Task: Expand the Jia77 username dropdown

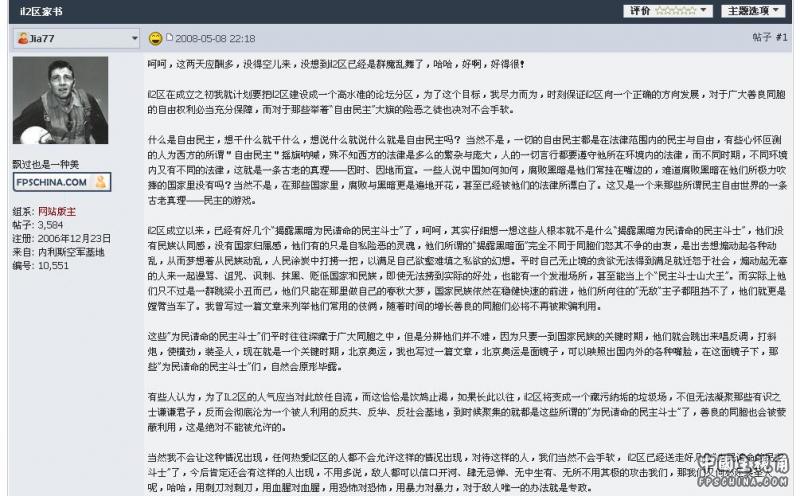Action: 135,38
